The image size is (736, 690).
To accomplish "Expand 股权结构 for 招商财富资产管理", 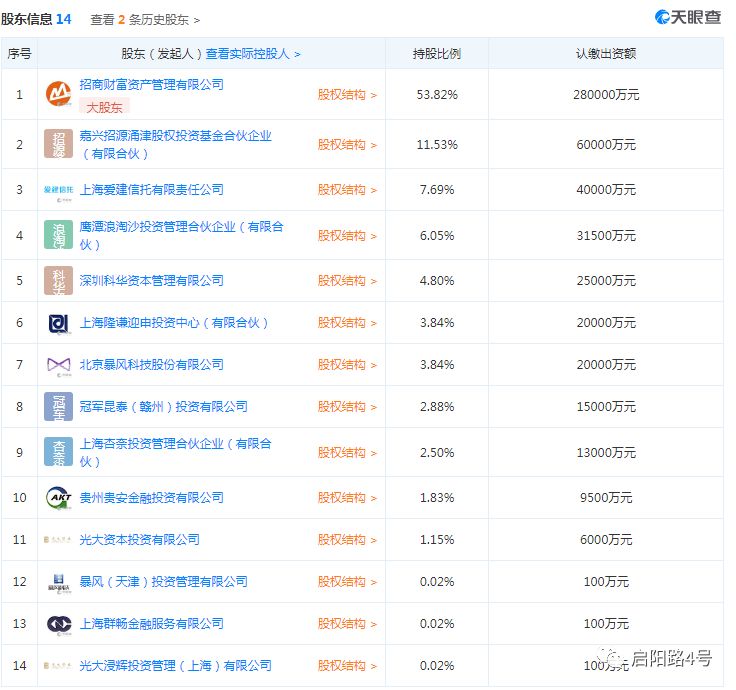I will (x=347, y=95).
